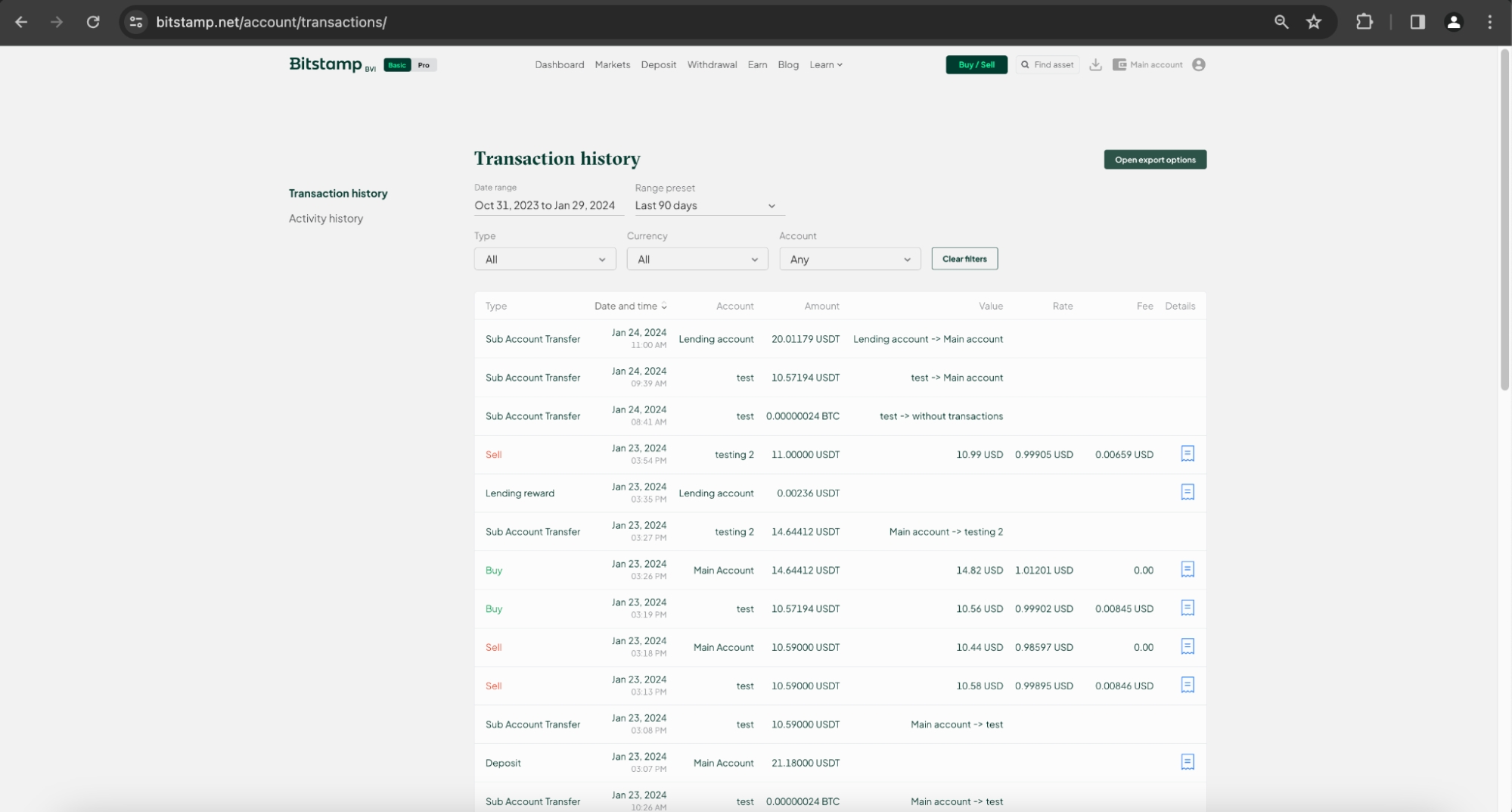The height and width of the screenshot is (812, 1512).
Task: Click the 0.00846 USD fee
Action: 1124,686
